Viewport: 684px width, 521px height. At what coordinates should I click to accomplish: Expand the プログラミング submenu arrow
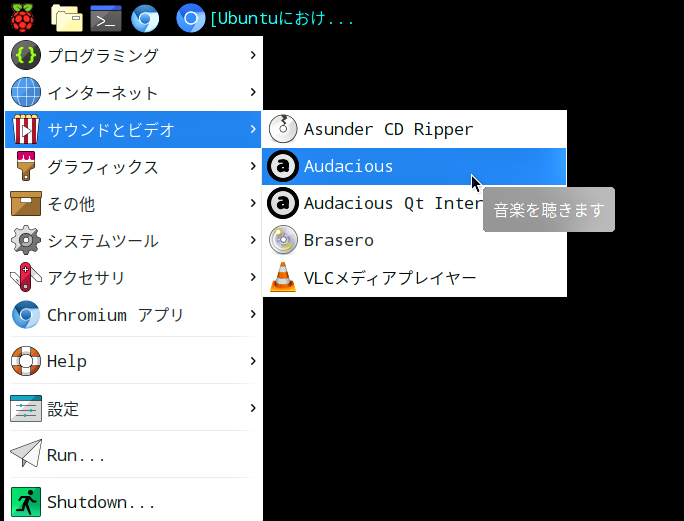pyautogui.click(x=253, y=55)
